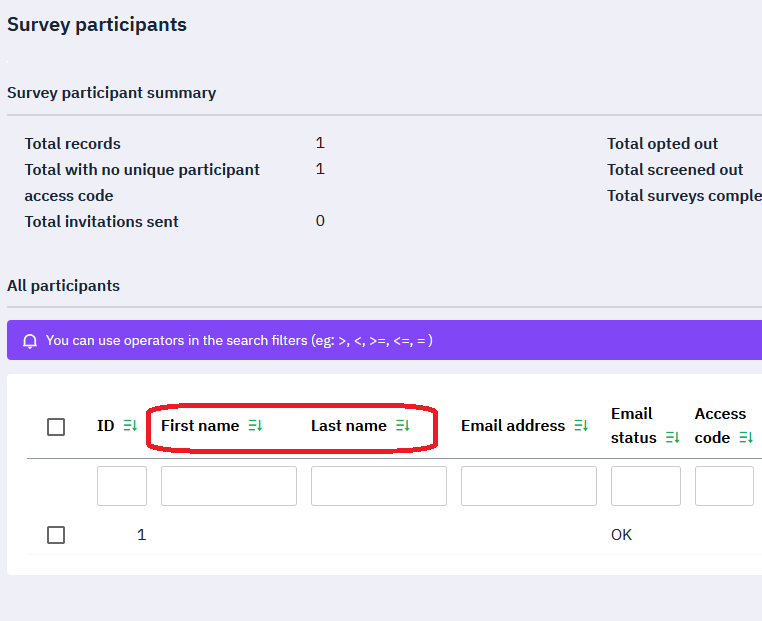Click the Last name column header
This screenshot has width=762, height=621.
pos(349,426)
